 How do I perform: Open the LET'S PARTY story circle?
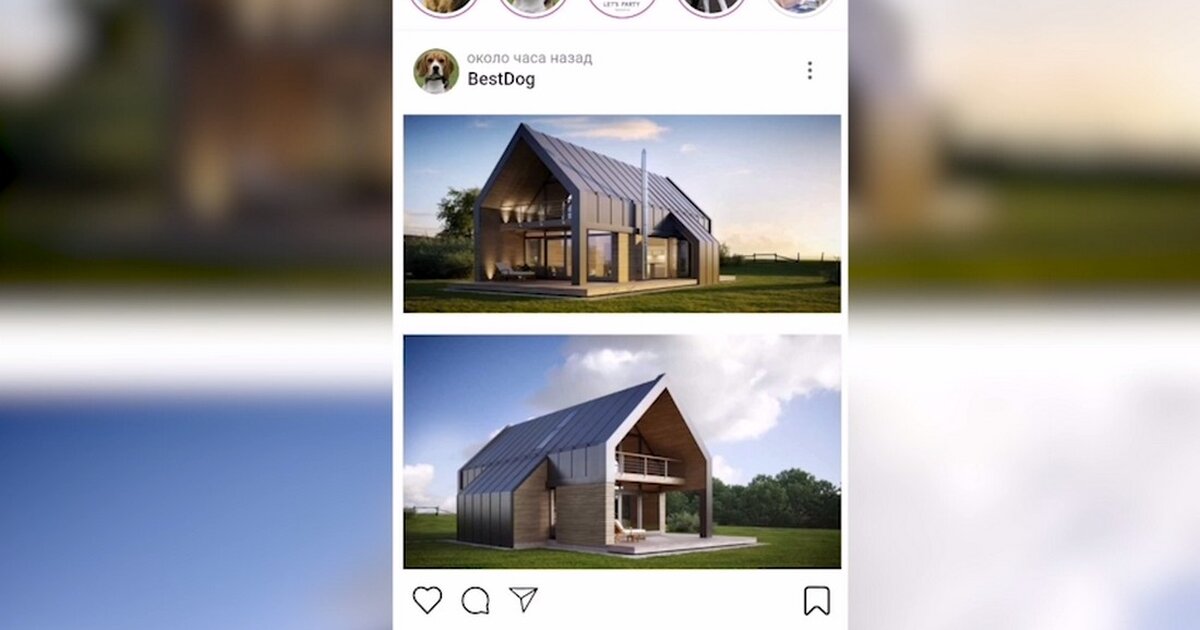622,5
